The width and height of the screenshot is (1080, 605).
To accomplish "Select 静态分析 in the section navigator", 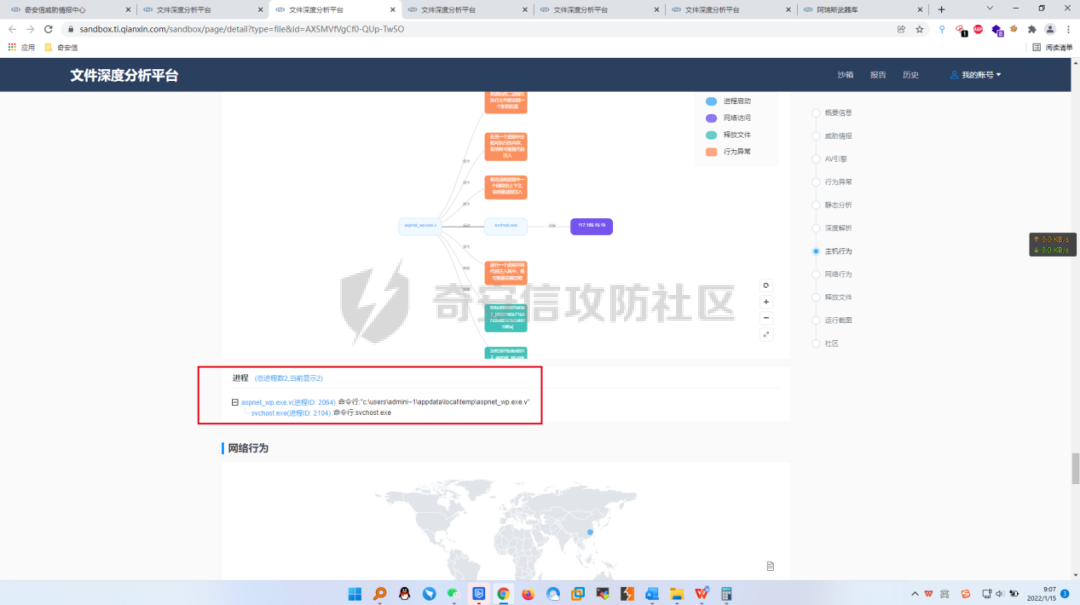I will click(837, 205).
